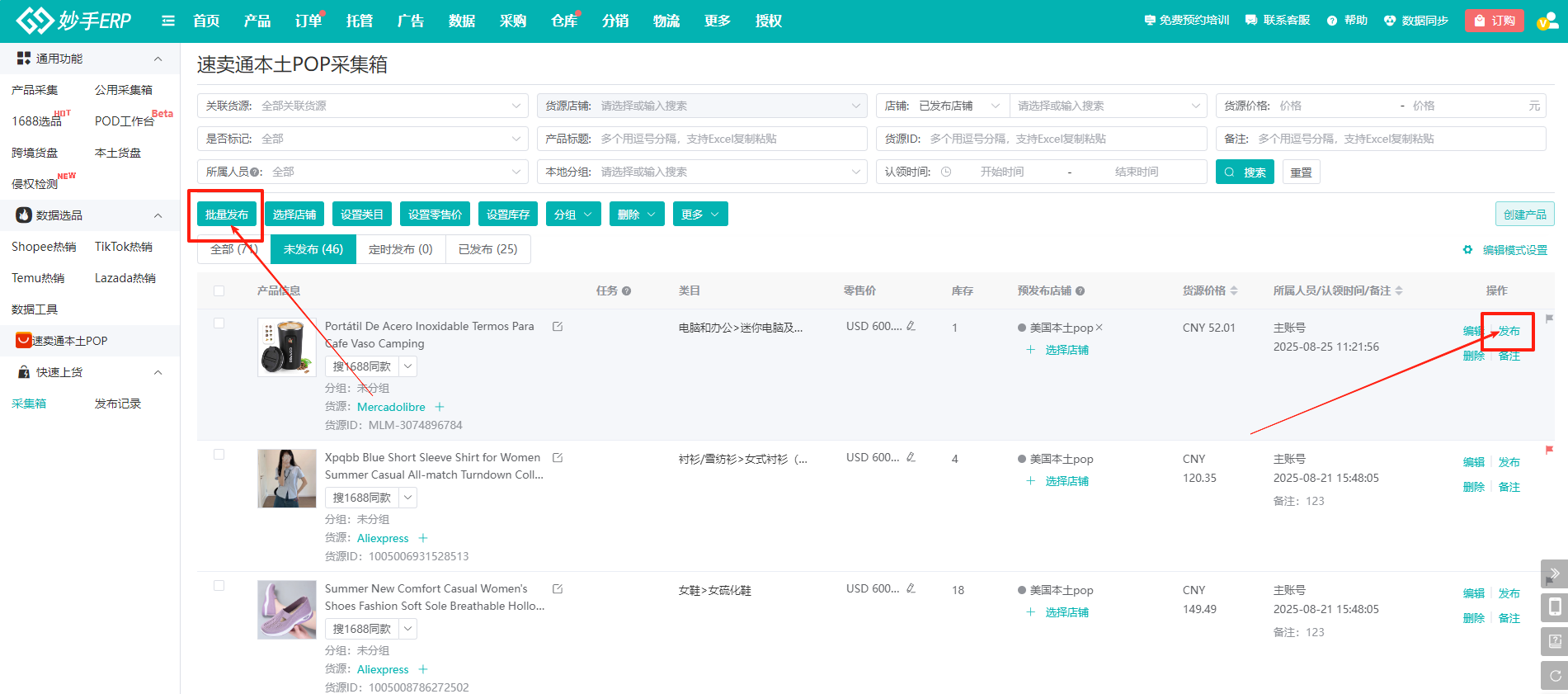Image resolution: width=1568 pixels, height=694 pixels.
Task: Select the Summer New Comfort shoes checkbox
Action: coord(219,586)
